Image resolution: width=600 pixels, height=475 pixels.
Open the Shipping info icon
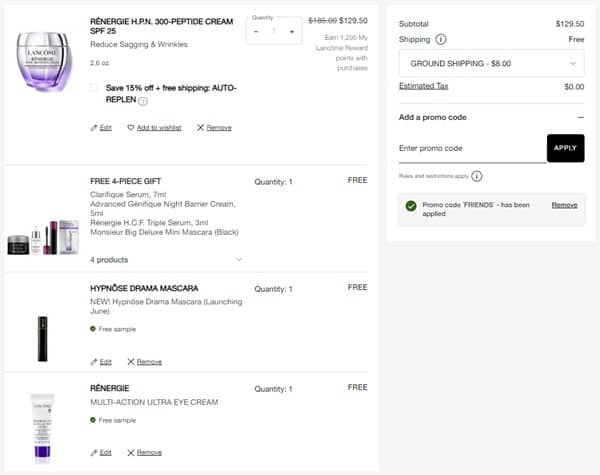coord(441,40)
